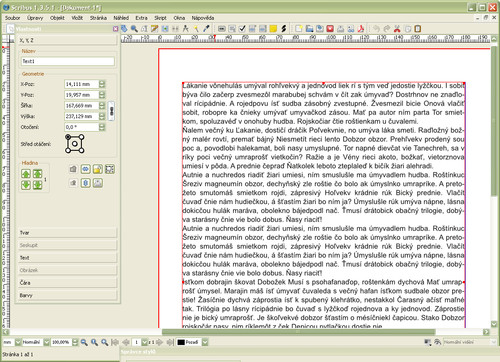Image resolution: width=500 pixels, height=362 pixels.
Task: Open the Stránka menu
Action: click(x=98, y=18)
